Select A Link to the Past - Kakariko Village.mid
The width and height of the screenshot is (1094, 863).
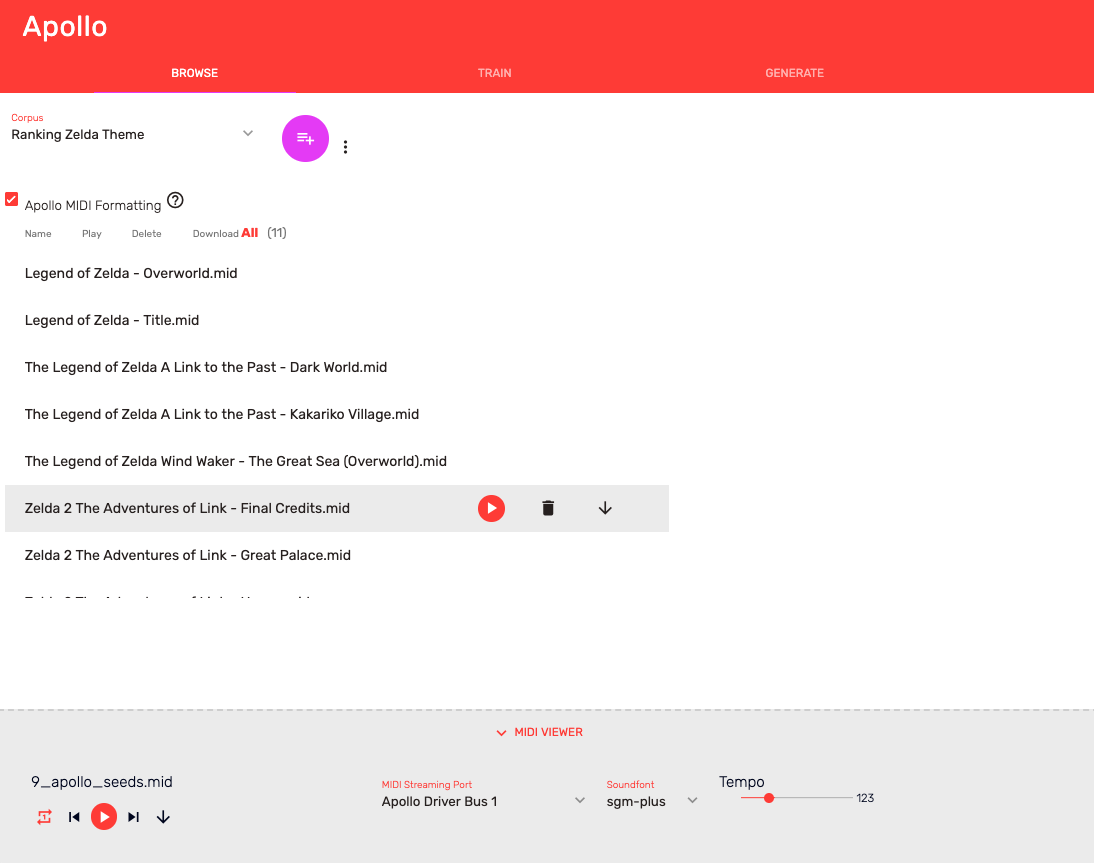337,414
